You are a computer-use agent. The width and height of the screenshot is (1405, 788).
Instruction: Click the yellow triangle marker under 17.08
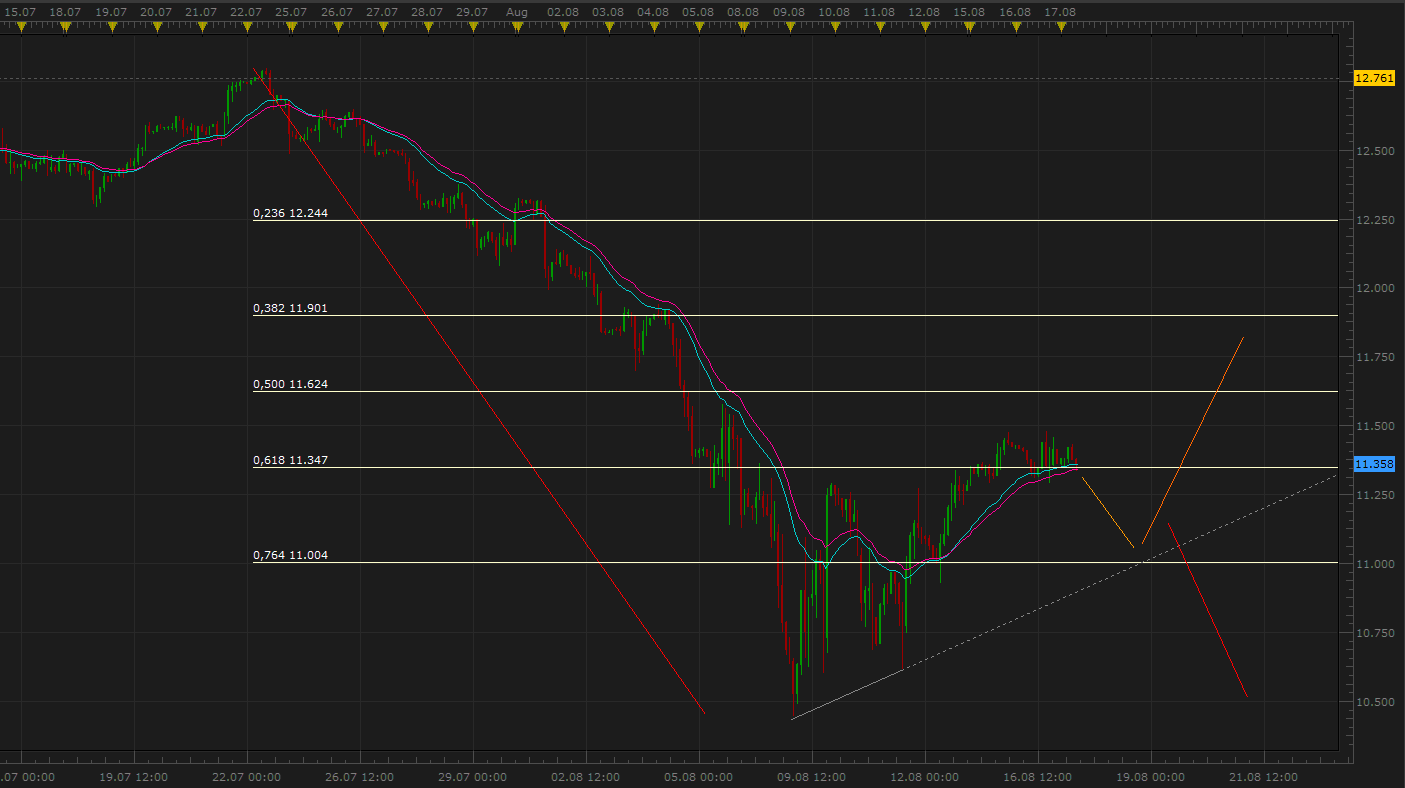coord(1059,28)
